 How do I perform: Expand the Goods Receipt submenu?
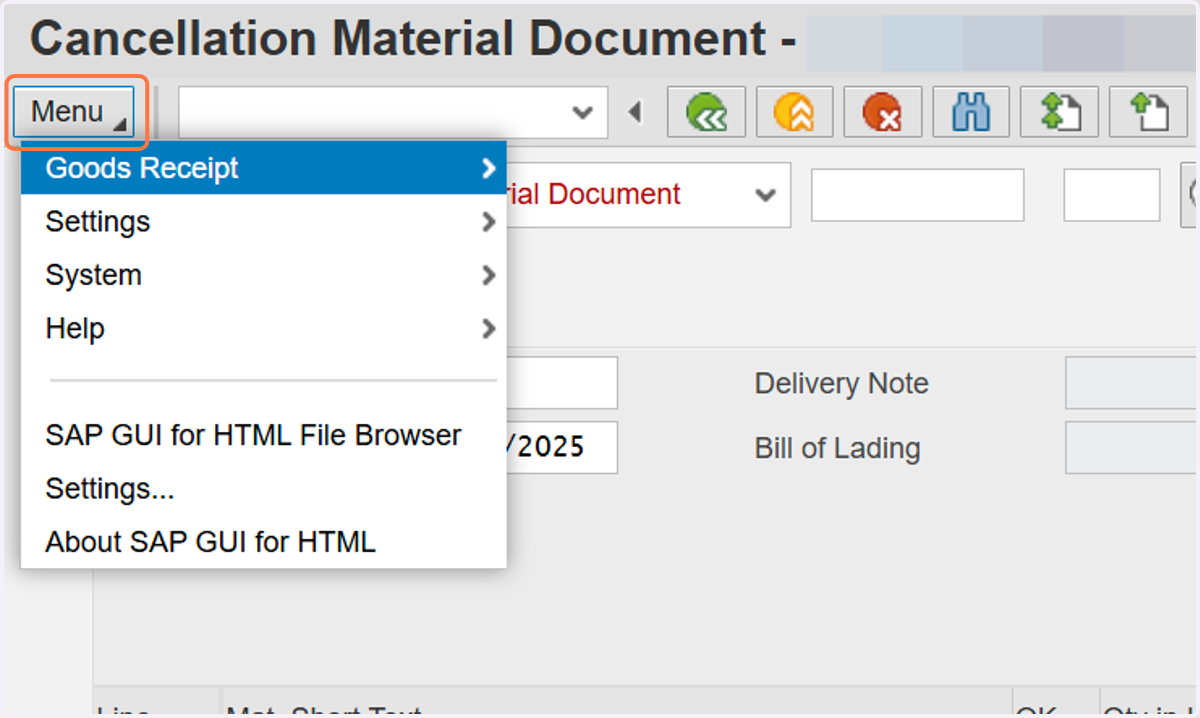point(264,168)
